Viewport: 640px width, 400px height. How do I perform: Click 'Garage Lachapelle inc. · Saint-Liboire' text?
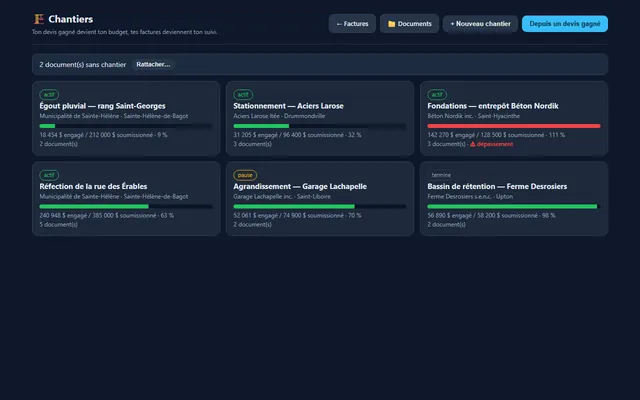point(282,196)
